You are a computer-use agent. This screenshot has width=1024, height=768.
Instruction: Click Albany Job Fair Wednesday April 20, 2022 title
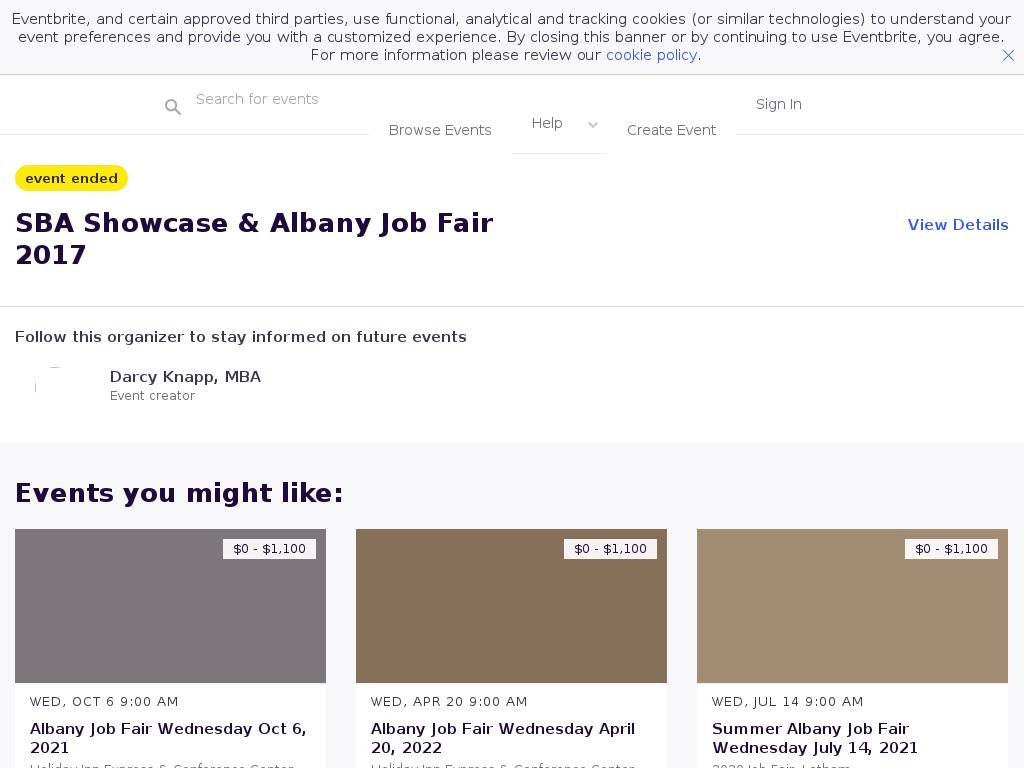pos(502,738)
